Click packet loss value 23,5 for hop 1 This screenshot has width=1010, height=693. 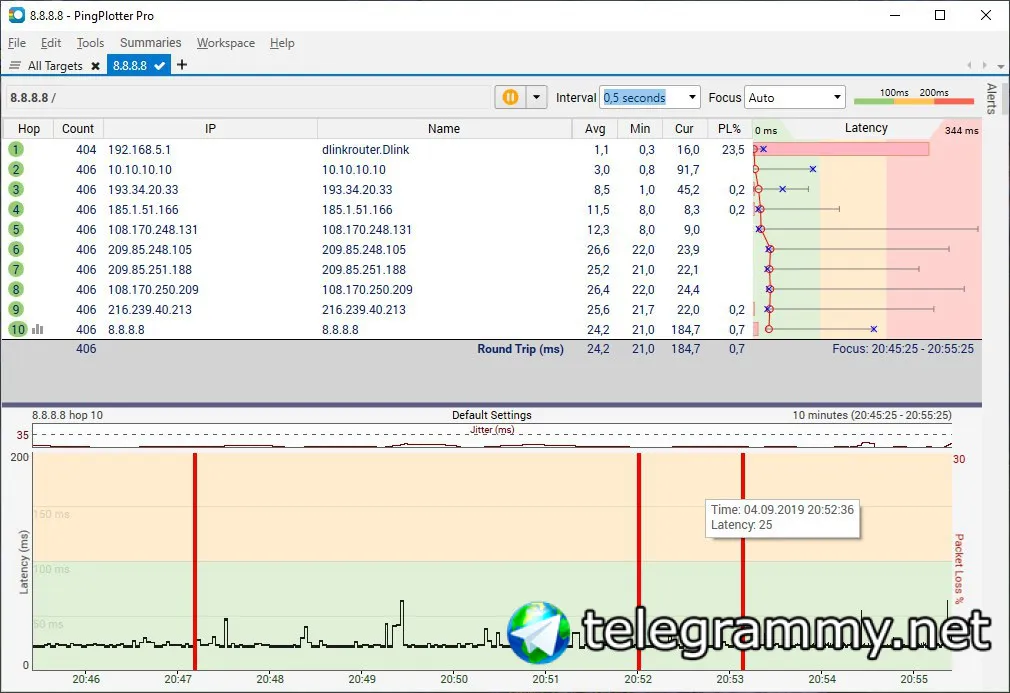[733, 149]
